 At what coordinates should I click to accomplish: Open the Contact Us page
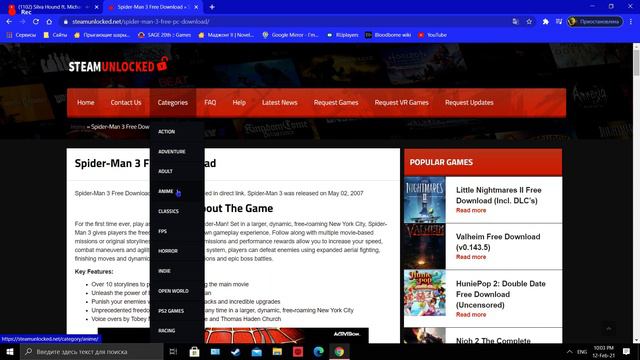coord(126,102)
